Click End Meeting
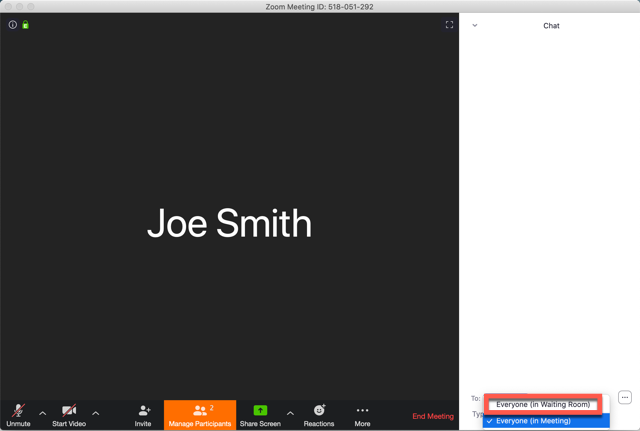The height and width of the screenshot is (431, 640). pyautogui.click(x=433, y=416)
